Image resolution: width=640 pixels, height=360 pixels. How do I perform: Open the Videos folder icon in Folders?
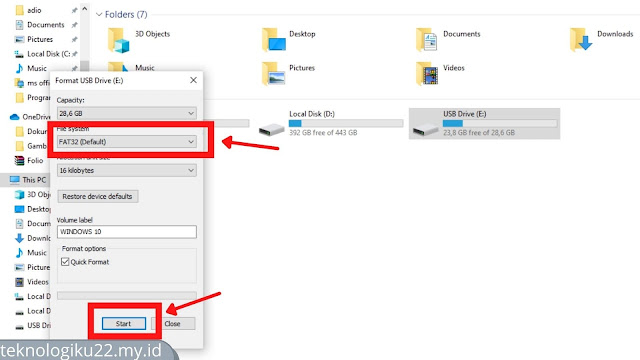(427, 73)
